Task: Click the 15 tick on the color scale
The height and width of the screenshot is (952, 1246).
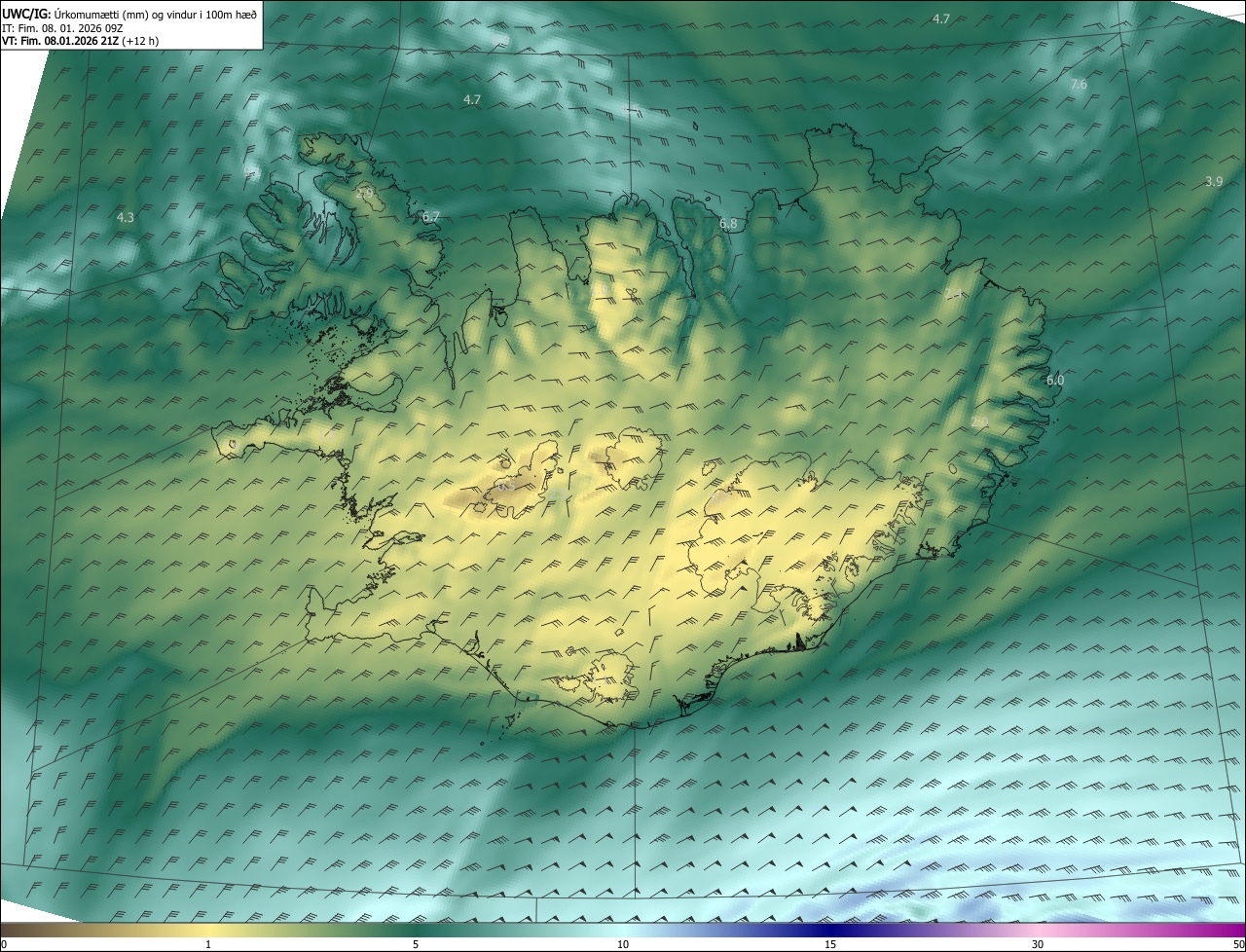Action: (x=830, y=944)
